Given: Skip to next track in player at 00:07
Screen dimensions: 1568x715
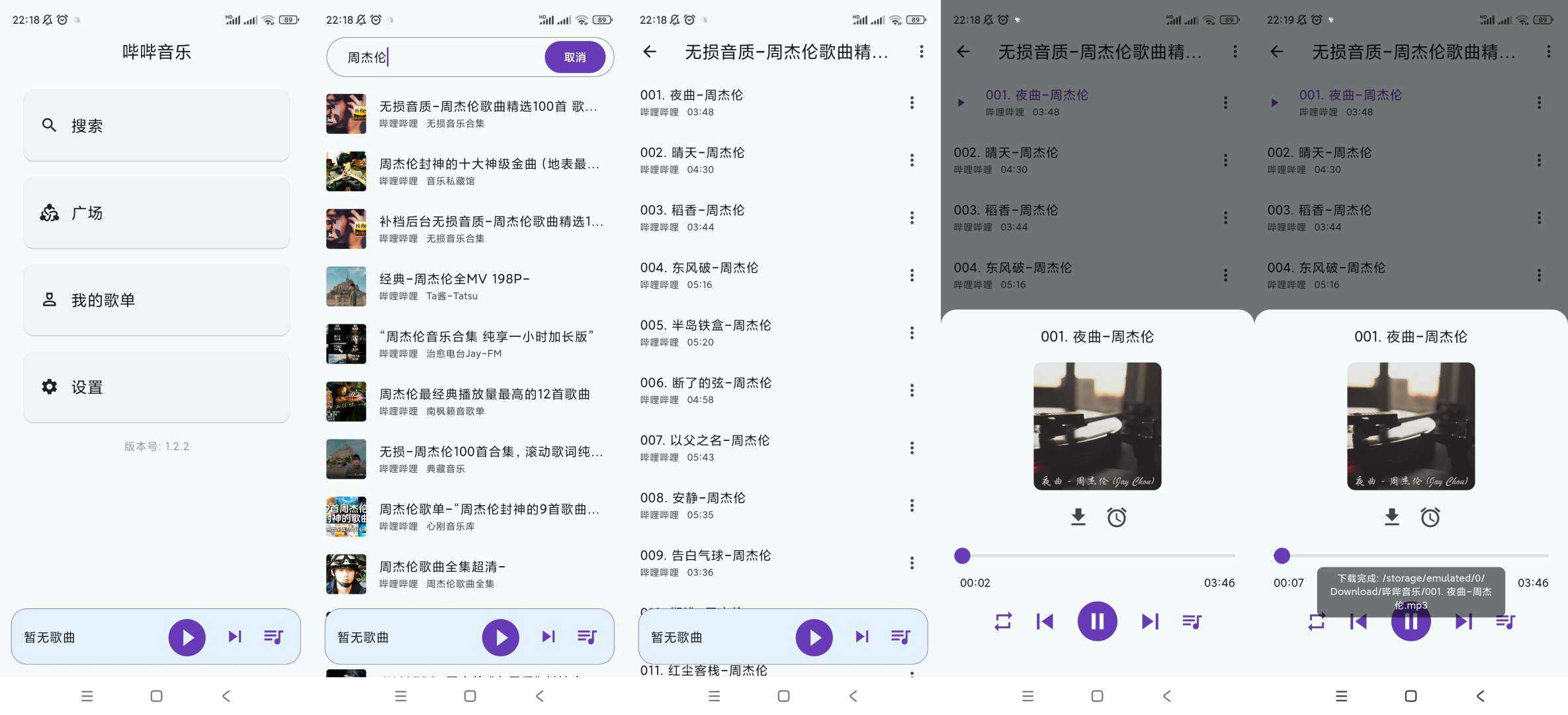Looking at the screenshot, I should point(1463,622).
